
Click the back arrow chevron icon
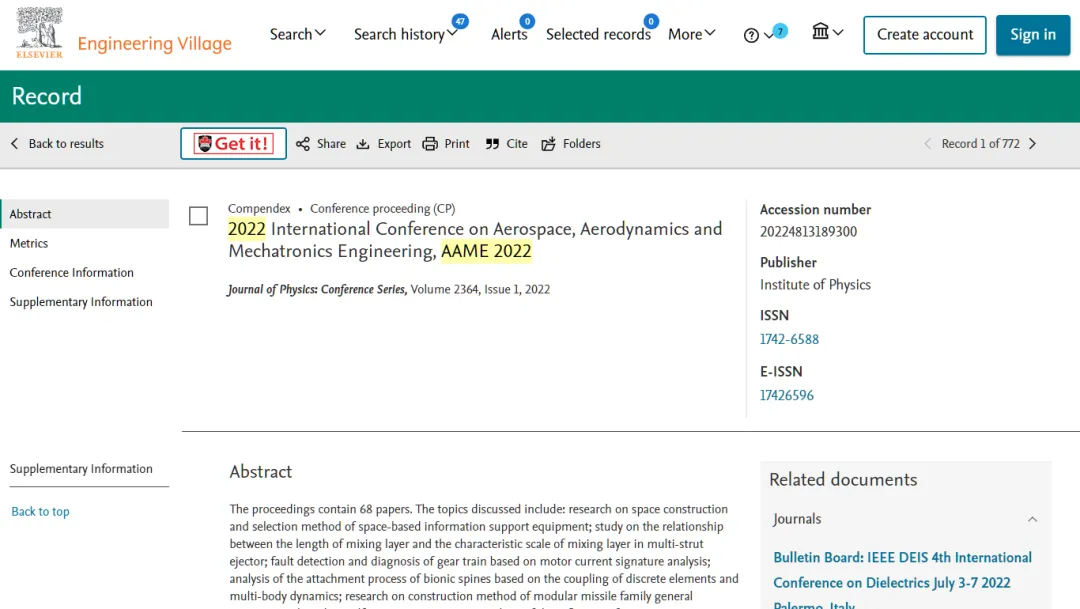(14, 143)
